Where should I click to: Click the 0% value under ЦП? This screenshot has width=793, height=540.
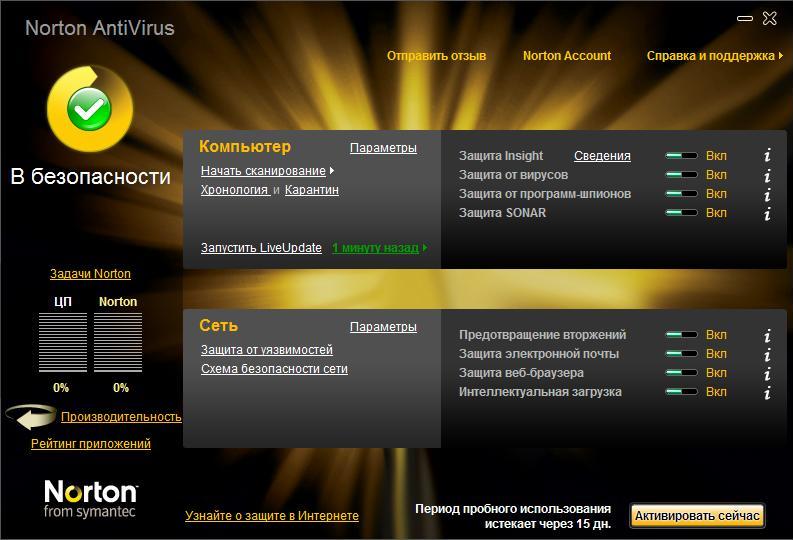tap(61, 388)
